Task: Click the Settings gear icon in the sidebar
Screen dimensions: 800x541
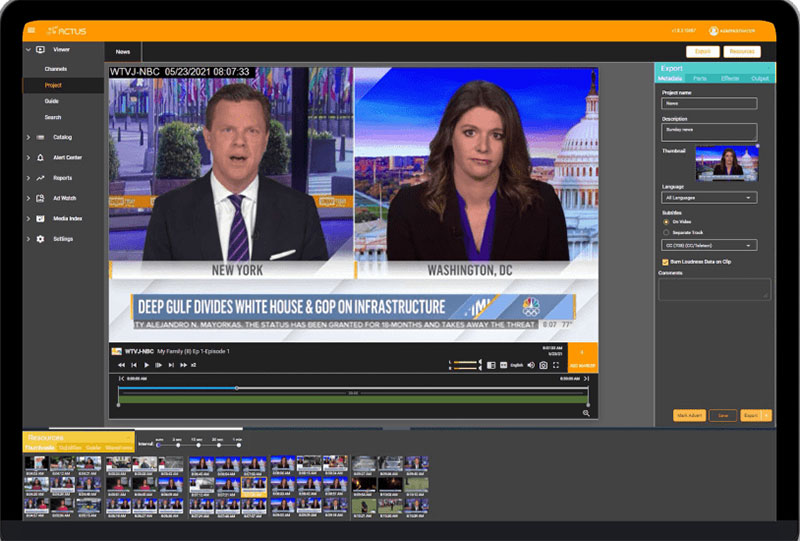Action: pyautogui.click(x=41, y=239)
